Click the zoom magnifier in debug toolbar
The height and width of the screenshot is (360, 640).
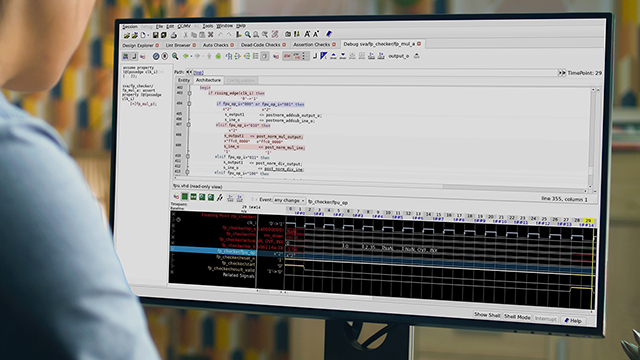coord(175,56)
